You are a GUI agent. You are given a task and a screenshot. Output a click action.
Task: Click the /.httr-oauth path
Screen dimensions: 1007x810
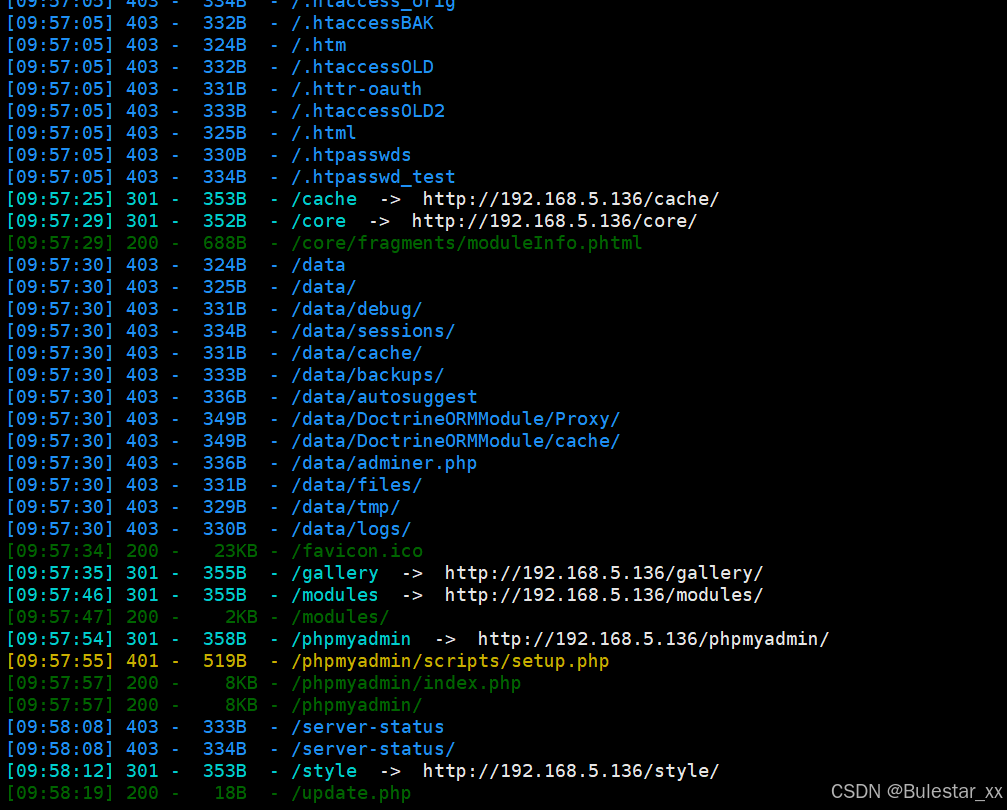(356, 89)
